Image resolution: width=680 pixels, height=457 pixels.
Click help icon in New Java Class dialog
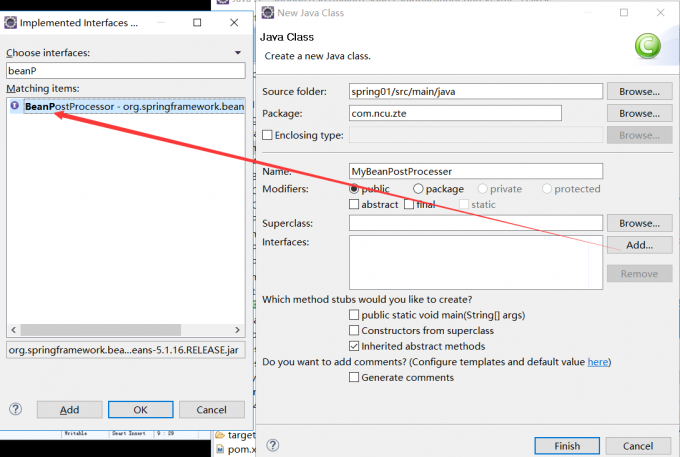pyautogui.click(x=272, y=445)
